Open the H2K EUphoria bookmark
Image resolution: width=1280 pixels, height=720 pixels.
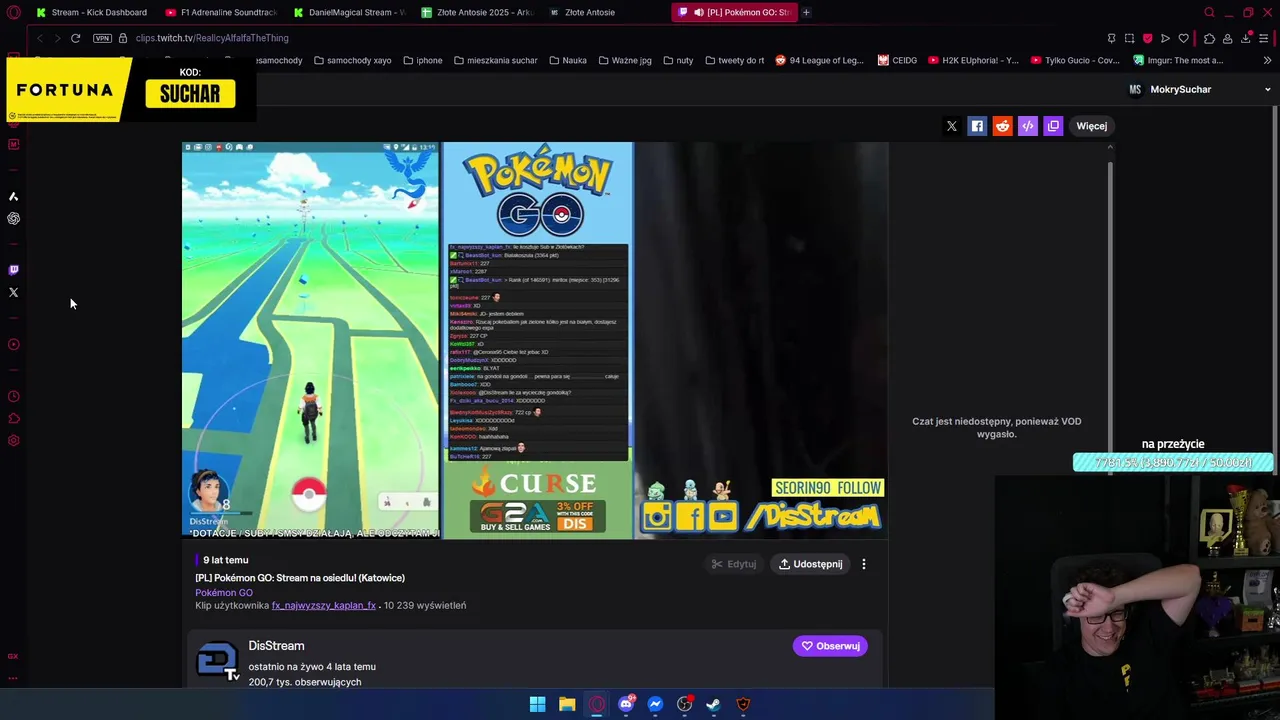coord(973,60)
